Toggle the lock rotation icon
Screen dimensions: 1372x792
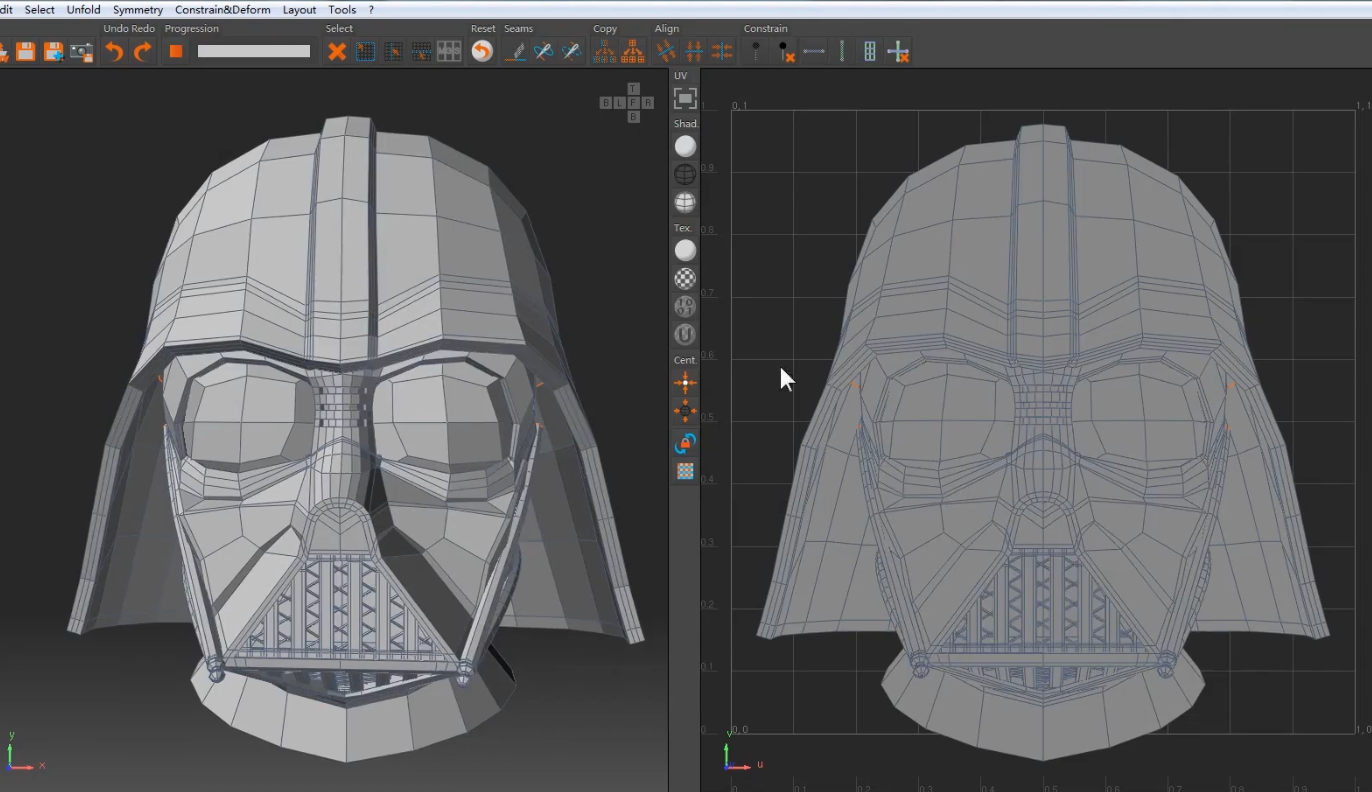pos(685,443)
